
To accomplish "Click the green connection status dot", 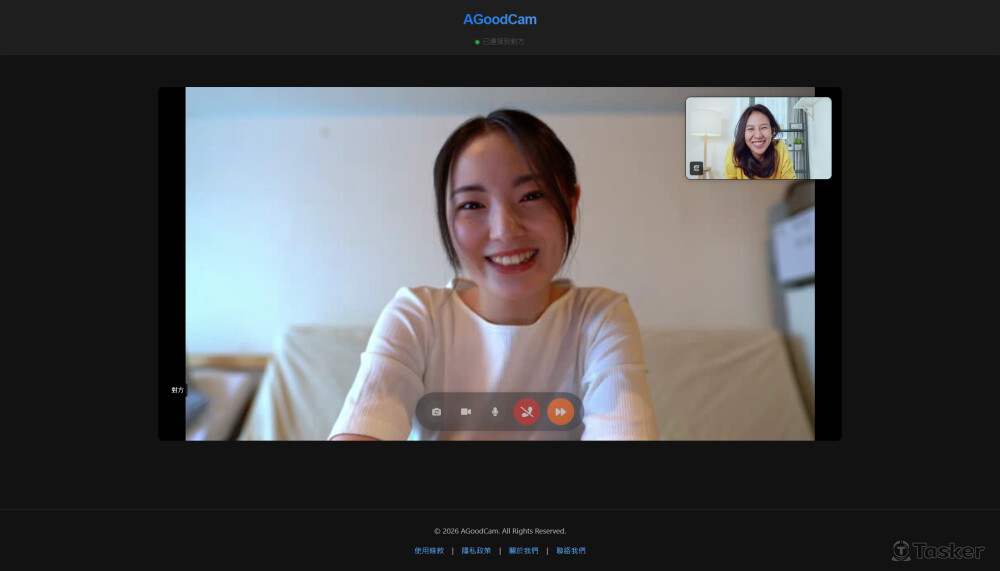I will pyautogui.click(x=477, y=42).
